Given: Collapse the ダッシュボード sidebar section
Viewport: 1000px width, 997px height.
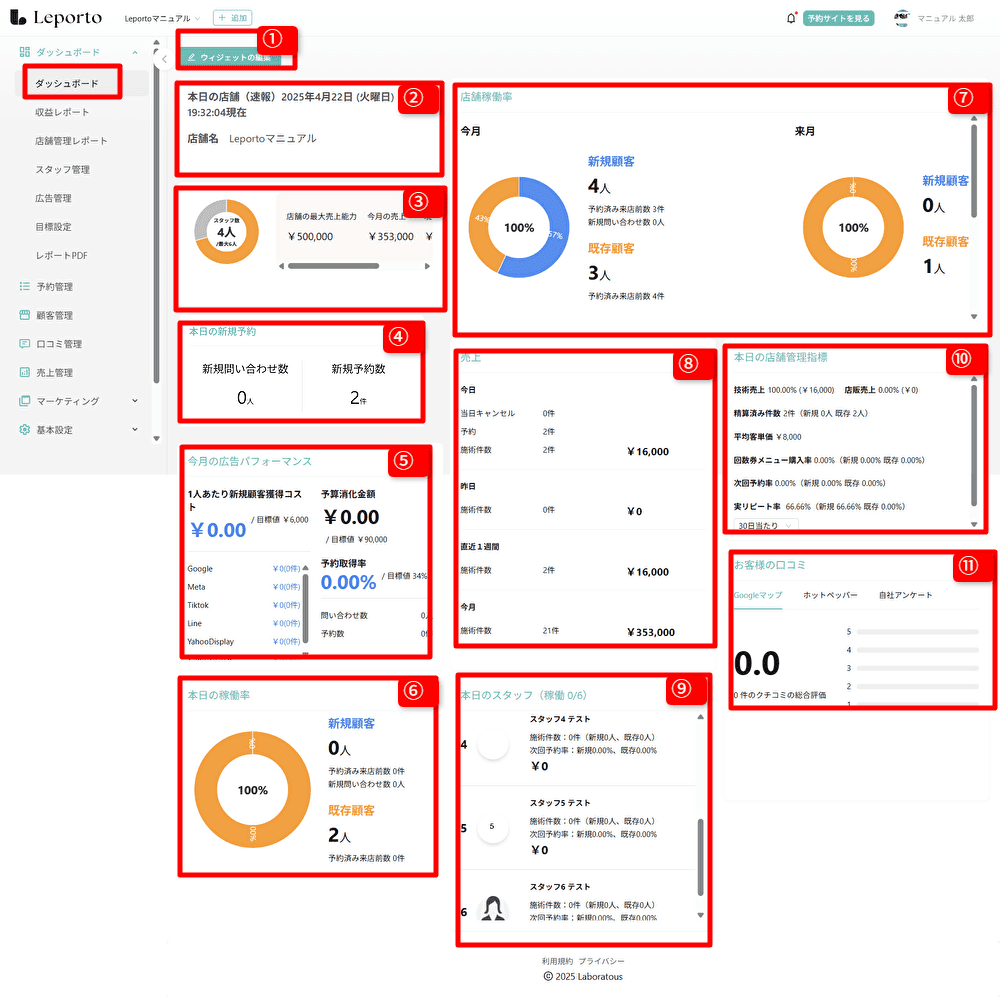Looking at the screenshot, I should tap(135, 51).
